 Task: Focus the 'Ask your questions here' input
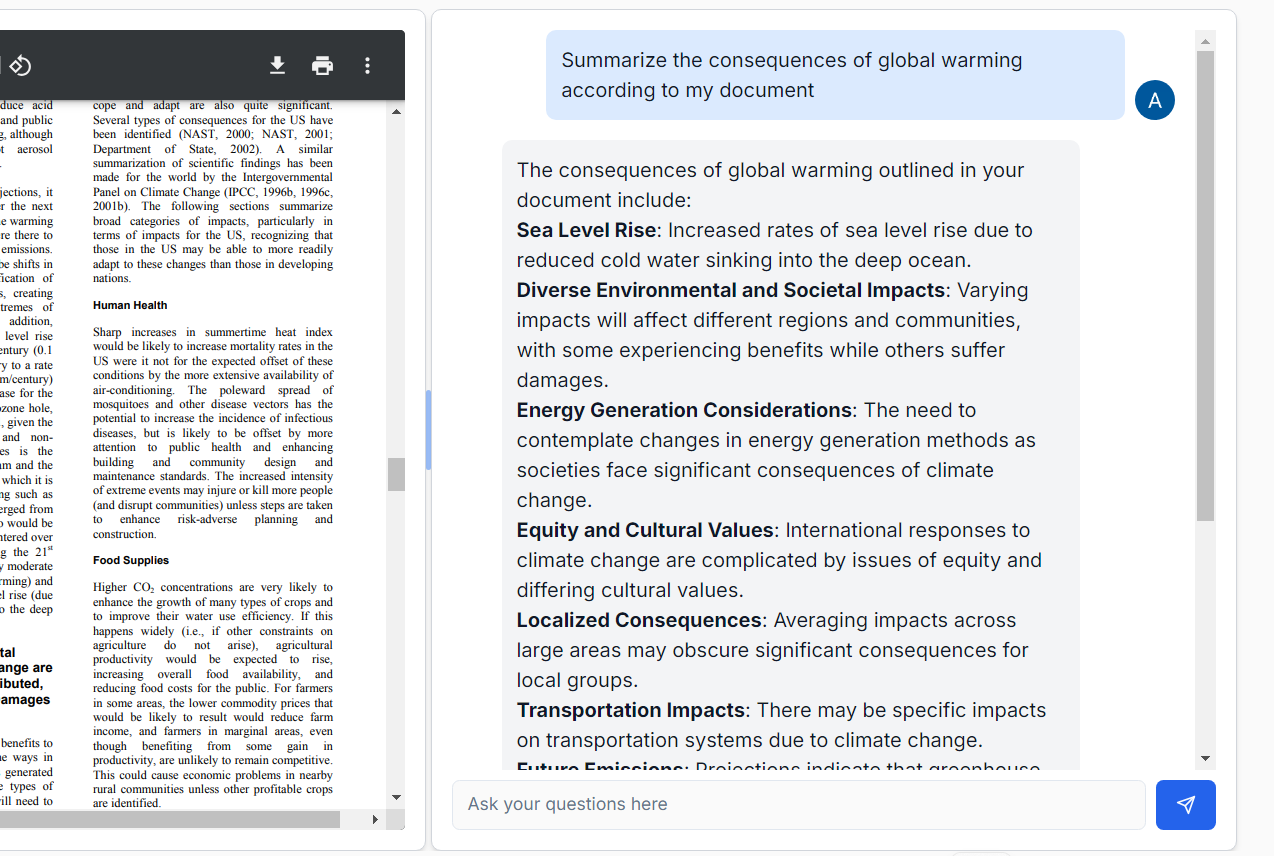click(799, 805)
